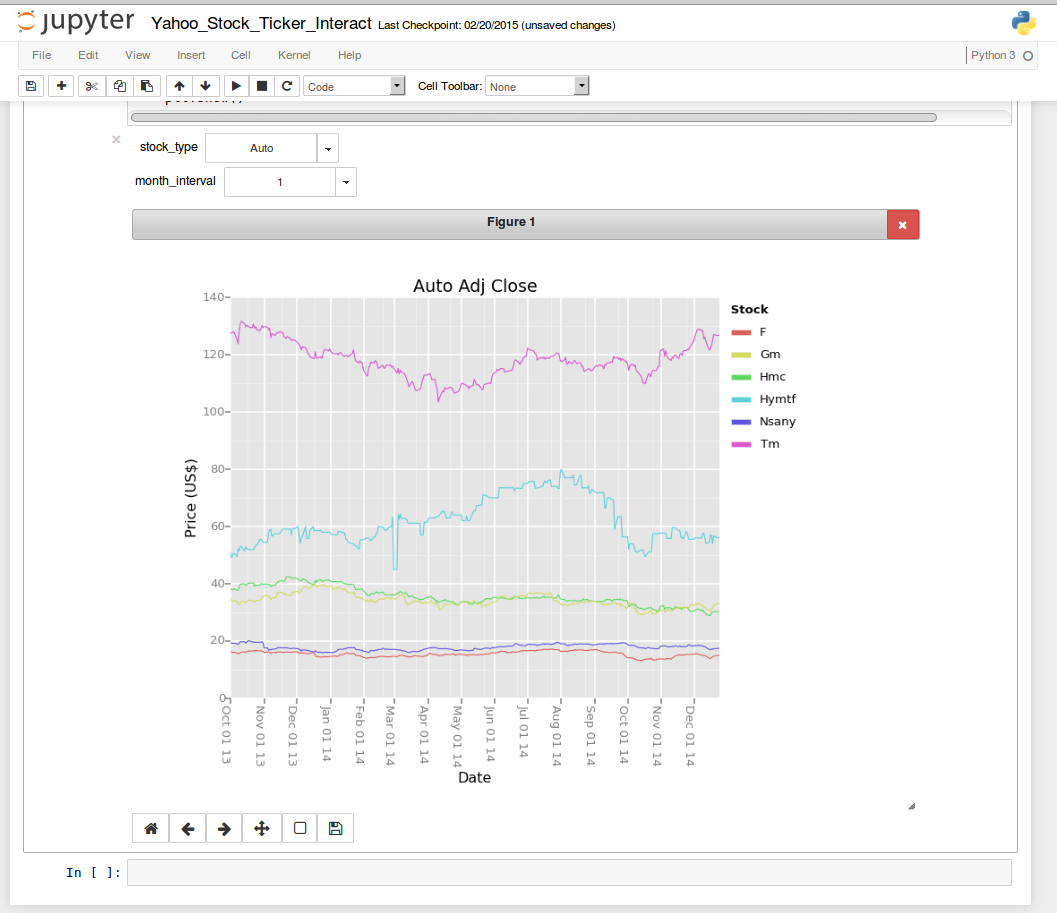Open the Kernel menu

pos(294,55)
